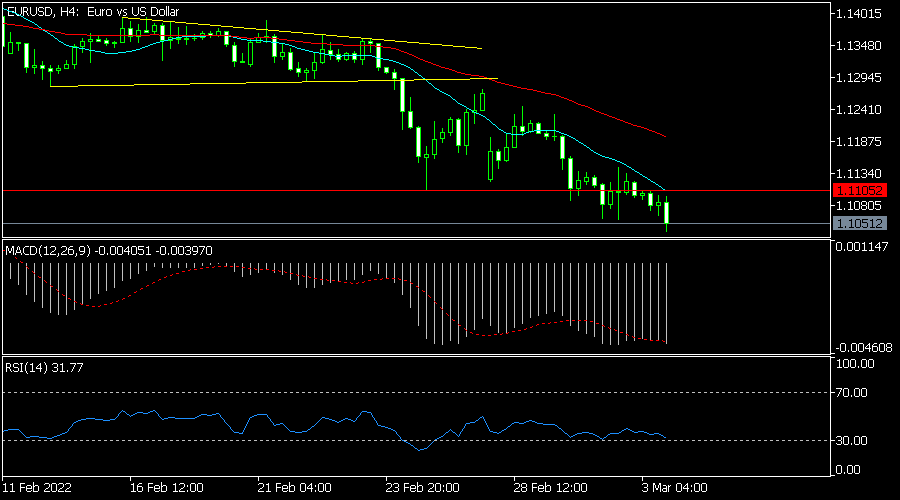Click the 1.11340 price scale value
Screen dimensions: 900x500
coord(859,173)
